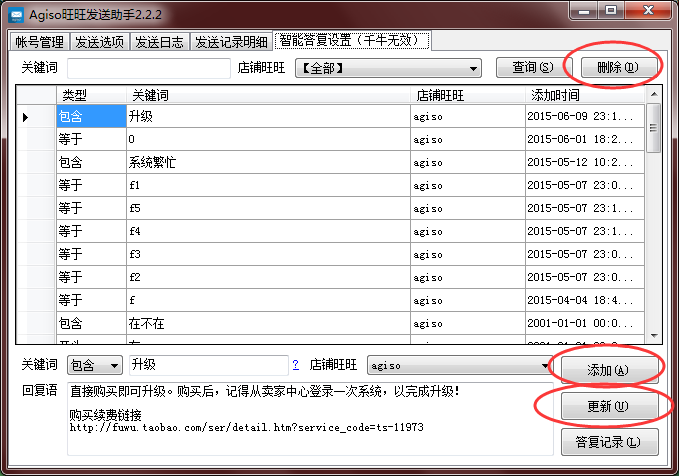This screenshot has width=679, height=476.
Task: Select the row with single keyword f
Action: click(x=331, y=300)
